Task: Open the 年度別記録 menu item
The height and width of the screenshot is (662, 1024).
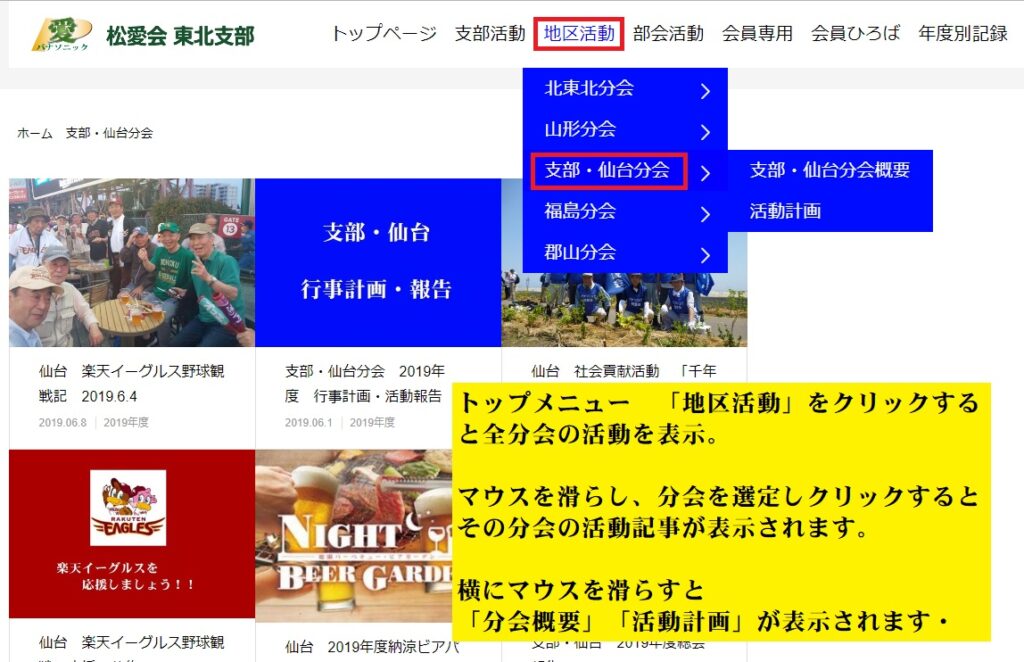Action: coord(963,34)
